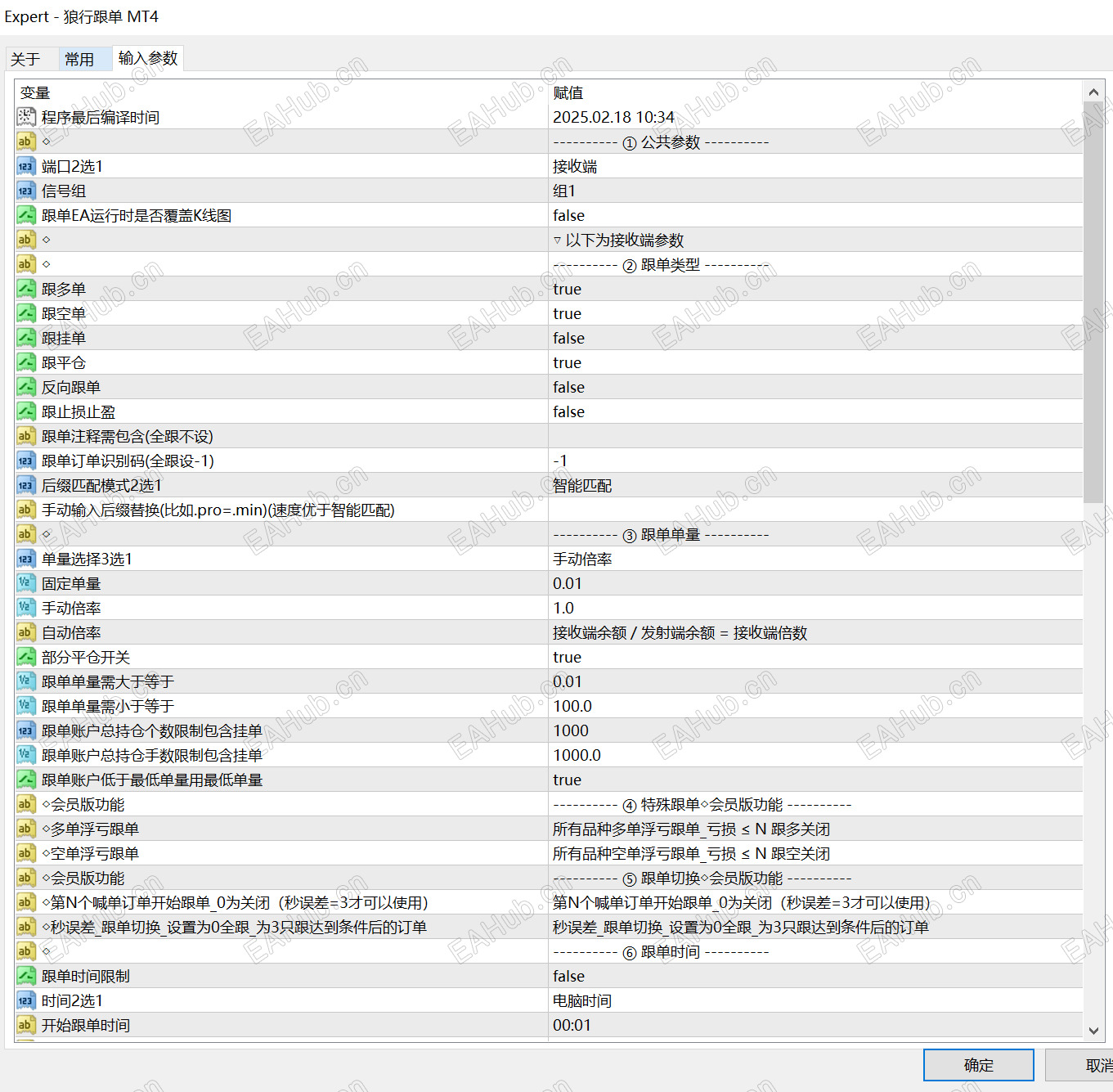This screenshot has width=1113, height=1092.
Task: Select the ½ value icon next to 固定单量
Action: [25, 582]
